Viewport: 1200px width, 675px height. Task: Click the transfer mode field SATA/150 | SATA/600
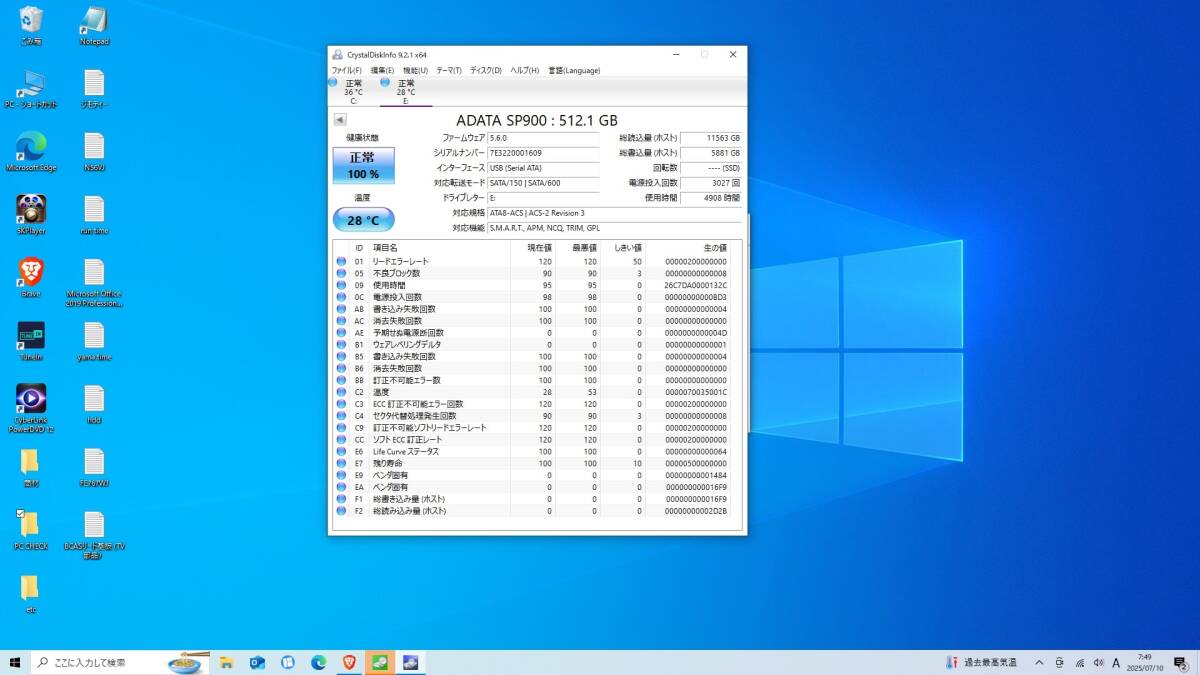(543, 183)
